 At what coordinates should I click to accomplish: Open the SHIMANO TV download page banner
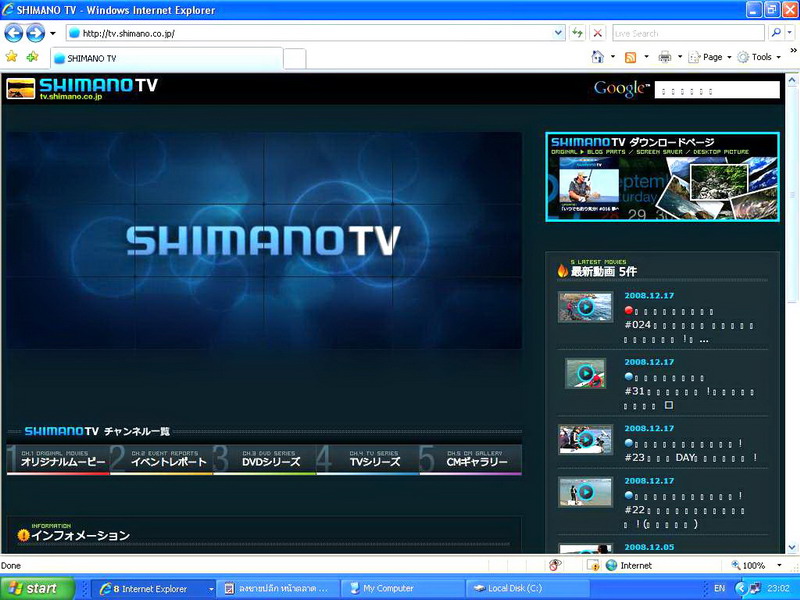click(x=662, y=177)
